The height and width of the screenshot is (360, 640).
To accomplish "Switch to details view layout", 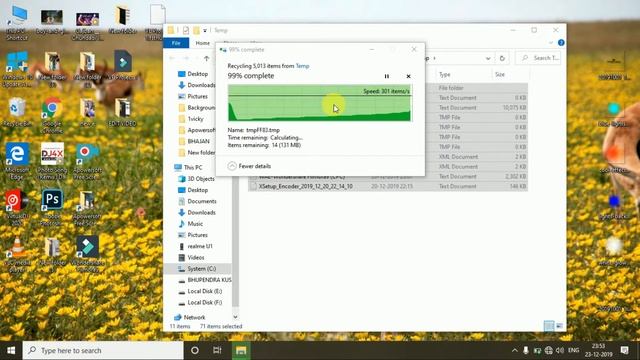I will pos(549,326).
